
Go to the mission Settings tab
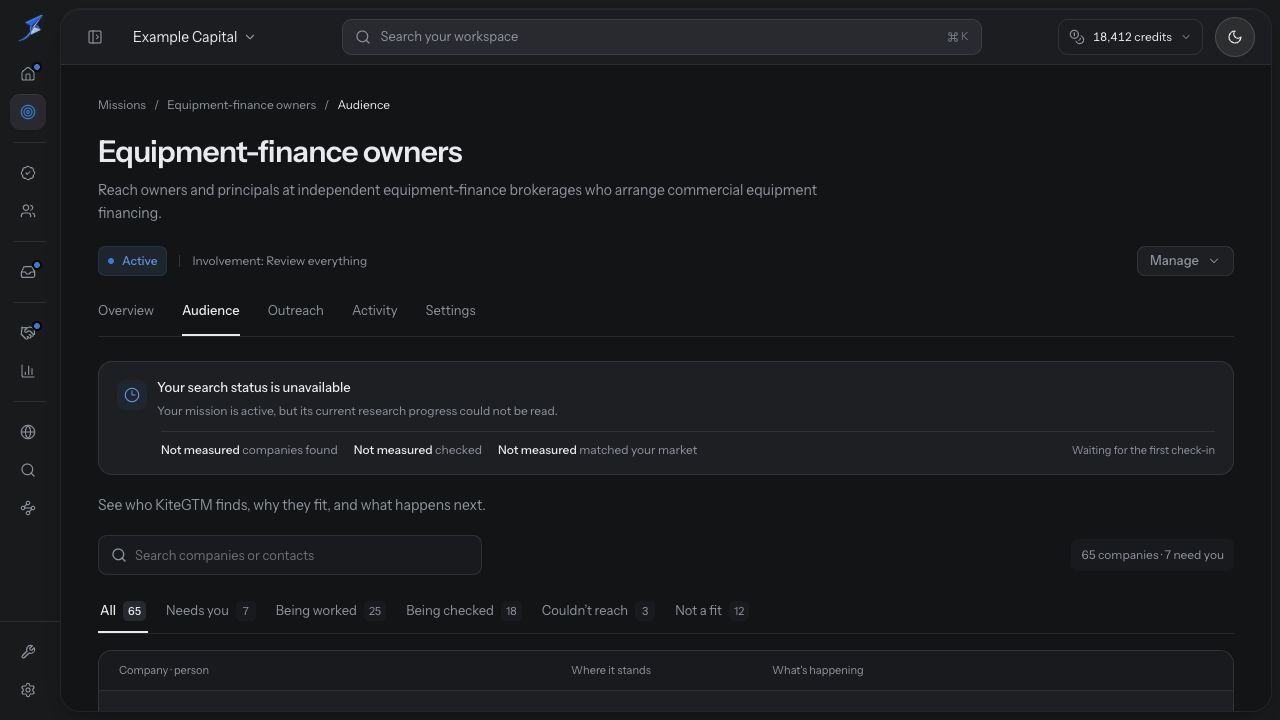(x=450, y=311)
